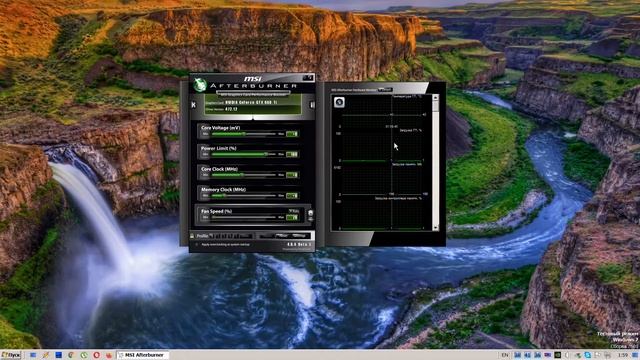Click the Memory Clock (MHz) label
The image size is (640, 360).
click(223, 189)
